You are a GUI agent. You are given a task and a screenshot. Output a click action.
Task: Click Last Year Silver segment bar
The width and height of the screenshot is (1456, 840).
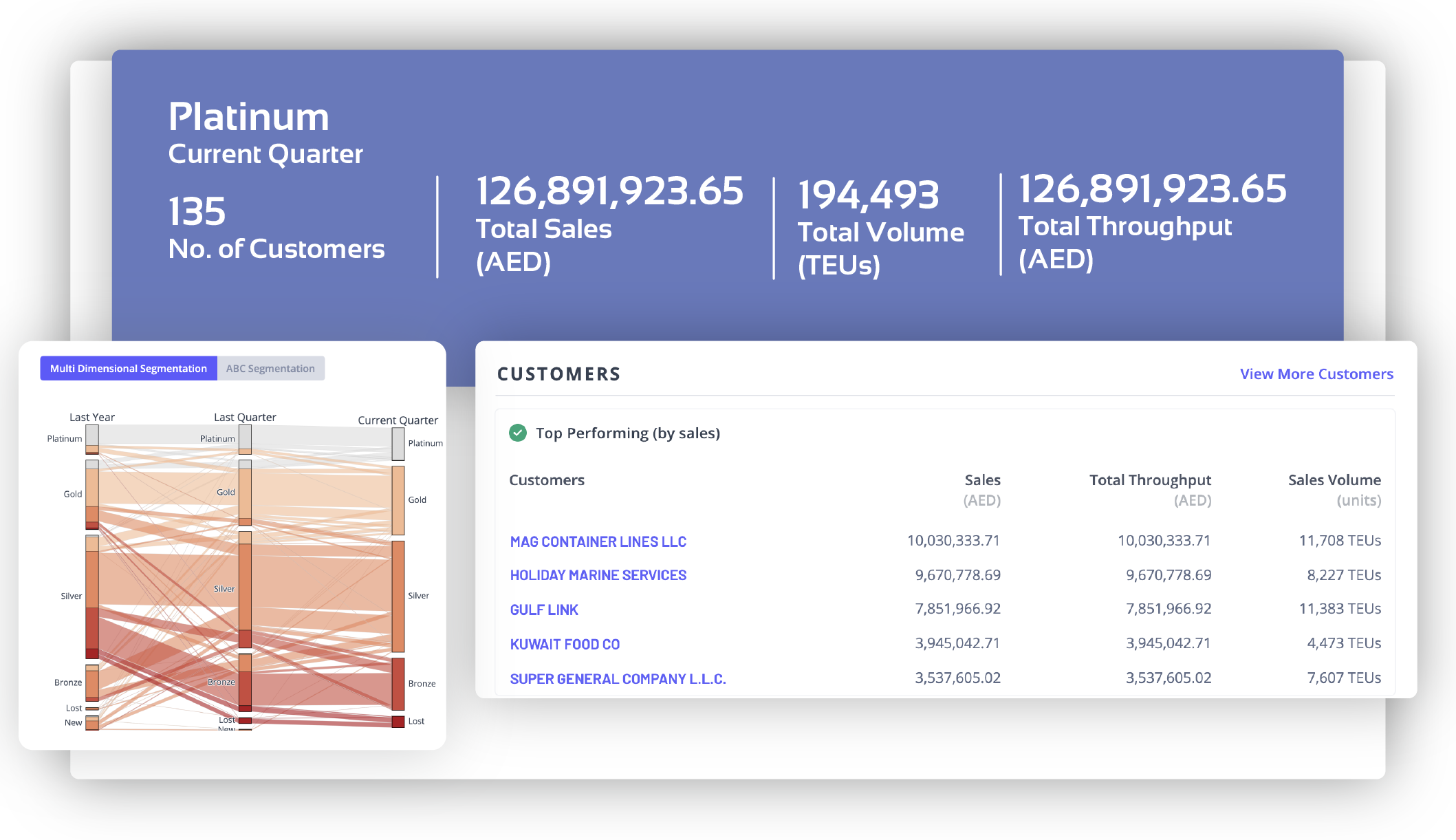pos(92,596)
